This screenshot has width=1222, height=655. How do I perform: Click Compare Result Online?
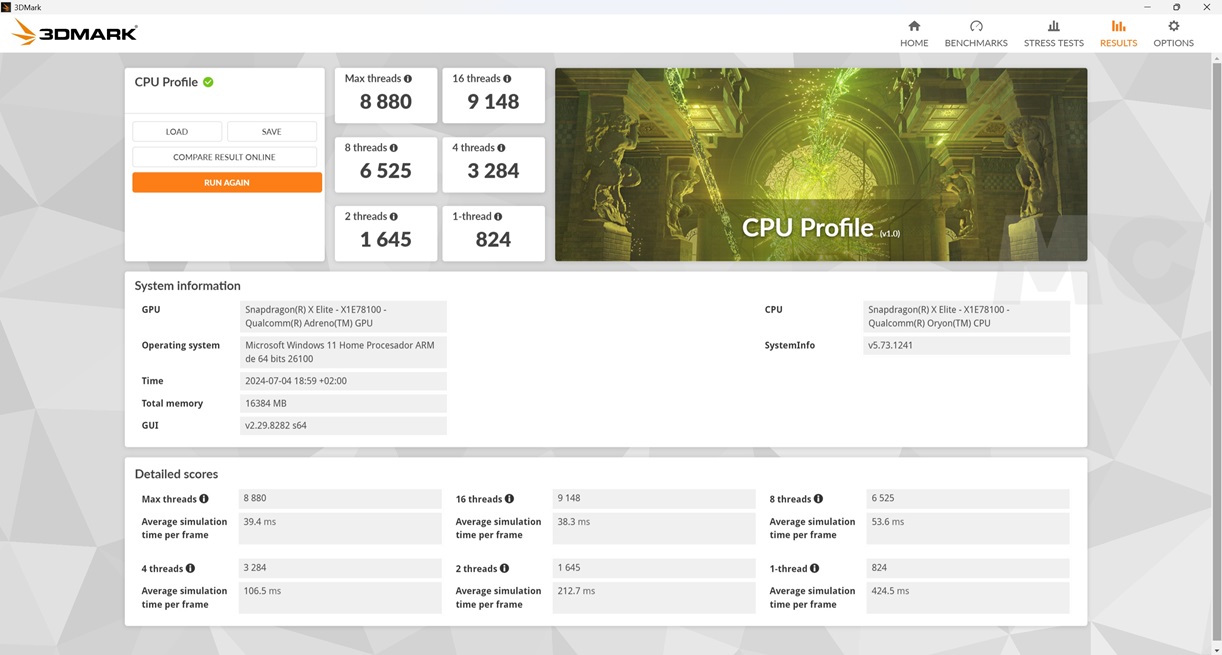pyautogui.click(x=224, y=157)
